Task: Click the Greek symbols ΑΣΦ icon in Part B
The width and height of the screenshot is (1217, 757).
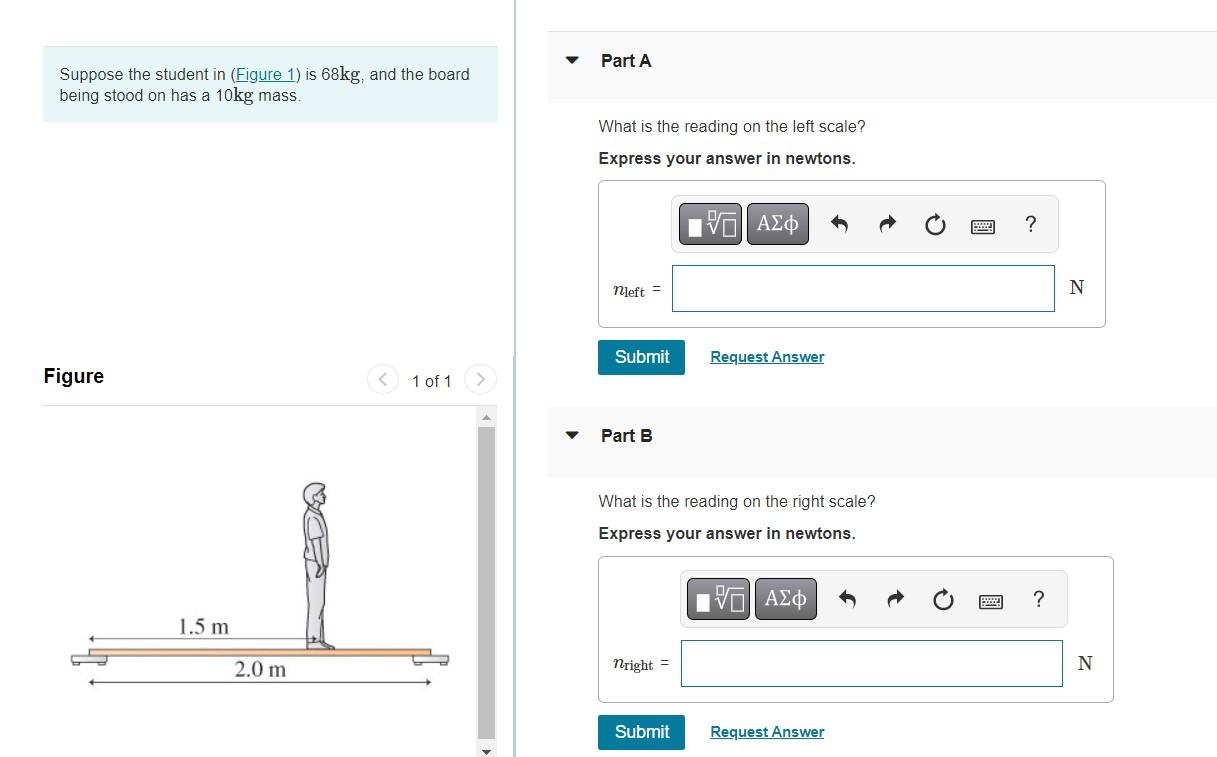Action: (x=786, y=598)
